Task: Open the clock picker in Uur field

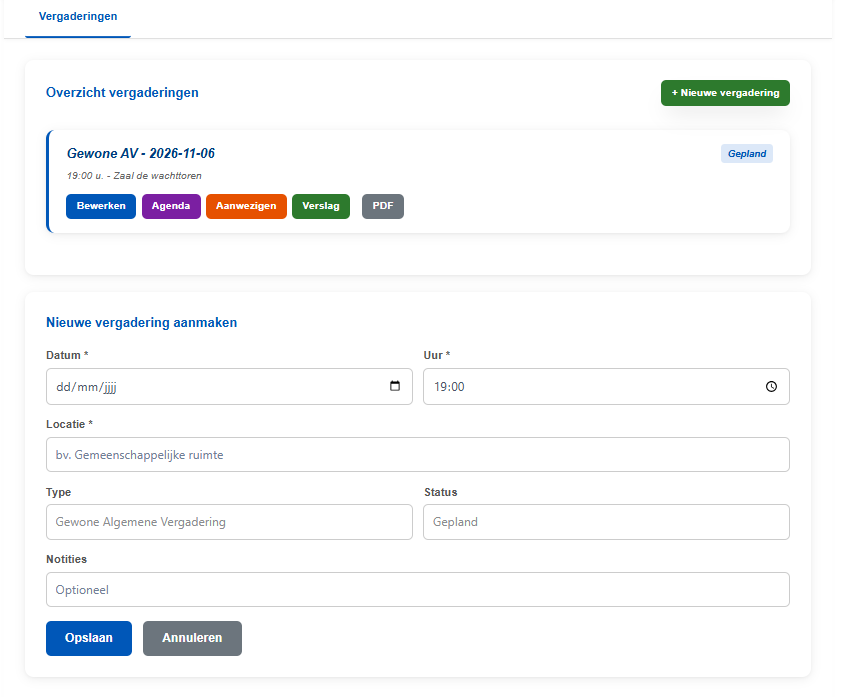Action: 771,387
